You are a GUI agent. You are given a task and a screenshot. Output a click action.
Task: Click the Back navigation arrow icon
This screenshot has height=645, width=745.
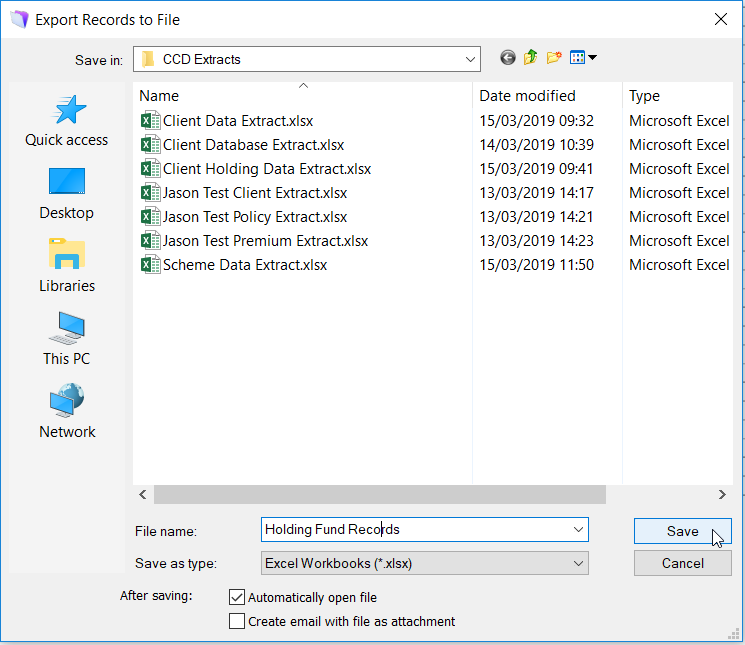point(508,58)
